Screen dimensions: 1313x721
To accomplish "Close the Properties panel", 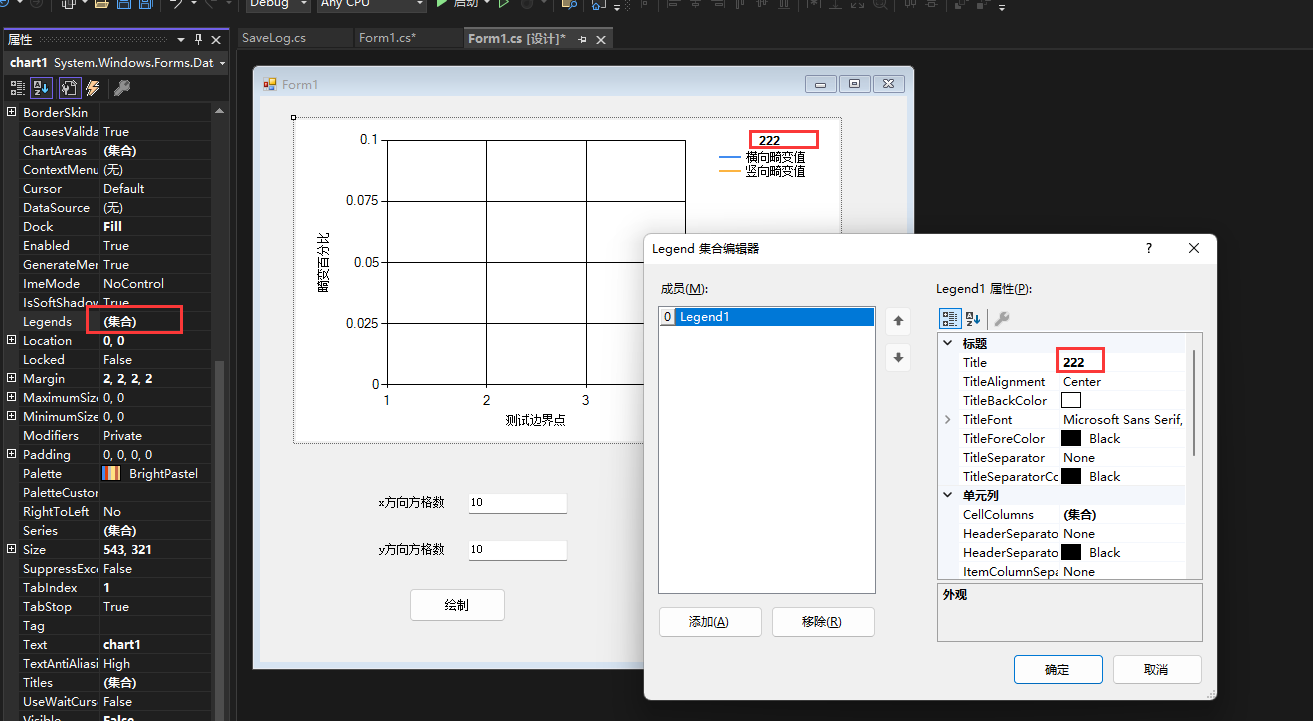I will [217, 40].
